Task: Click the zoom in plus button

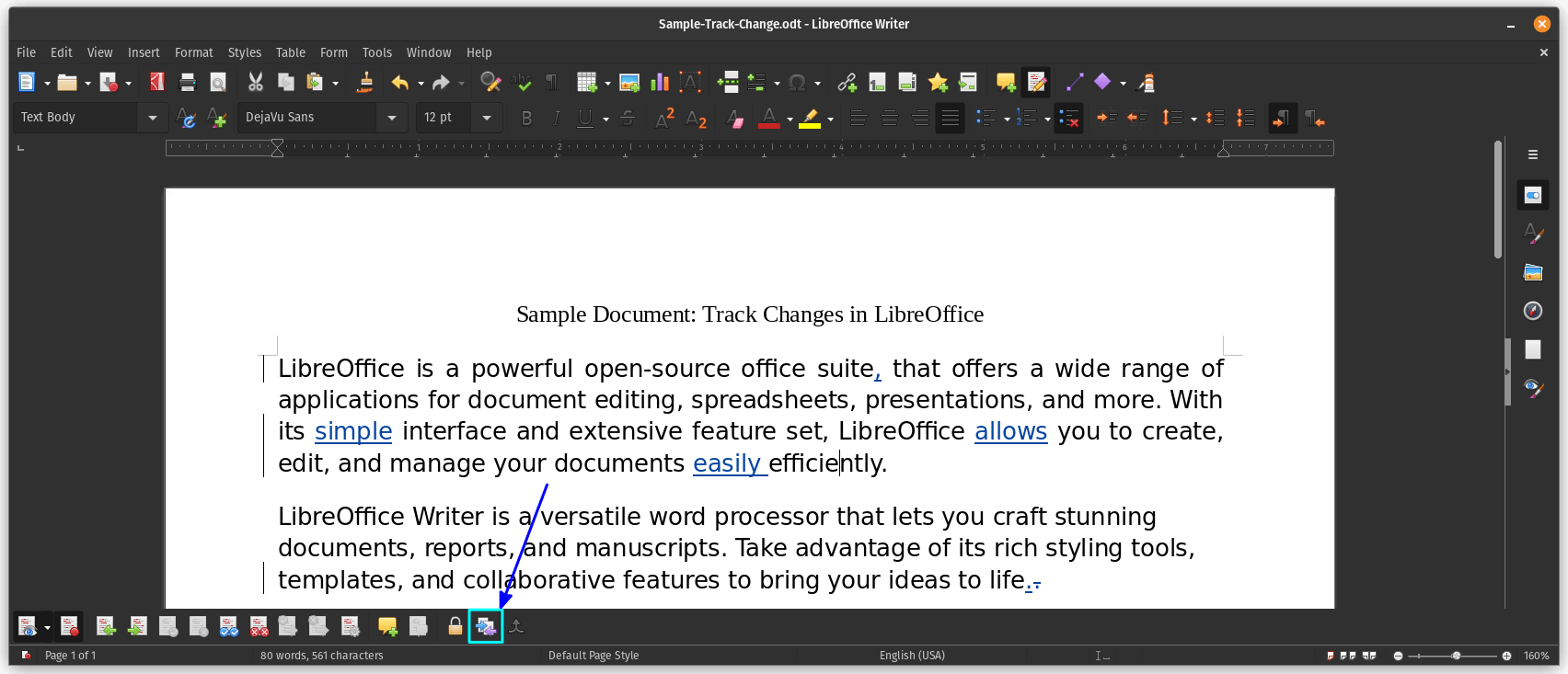Action: point(1506,656)
